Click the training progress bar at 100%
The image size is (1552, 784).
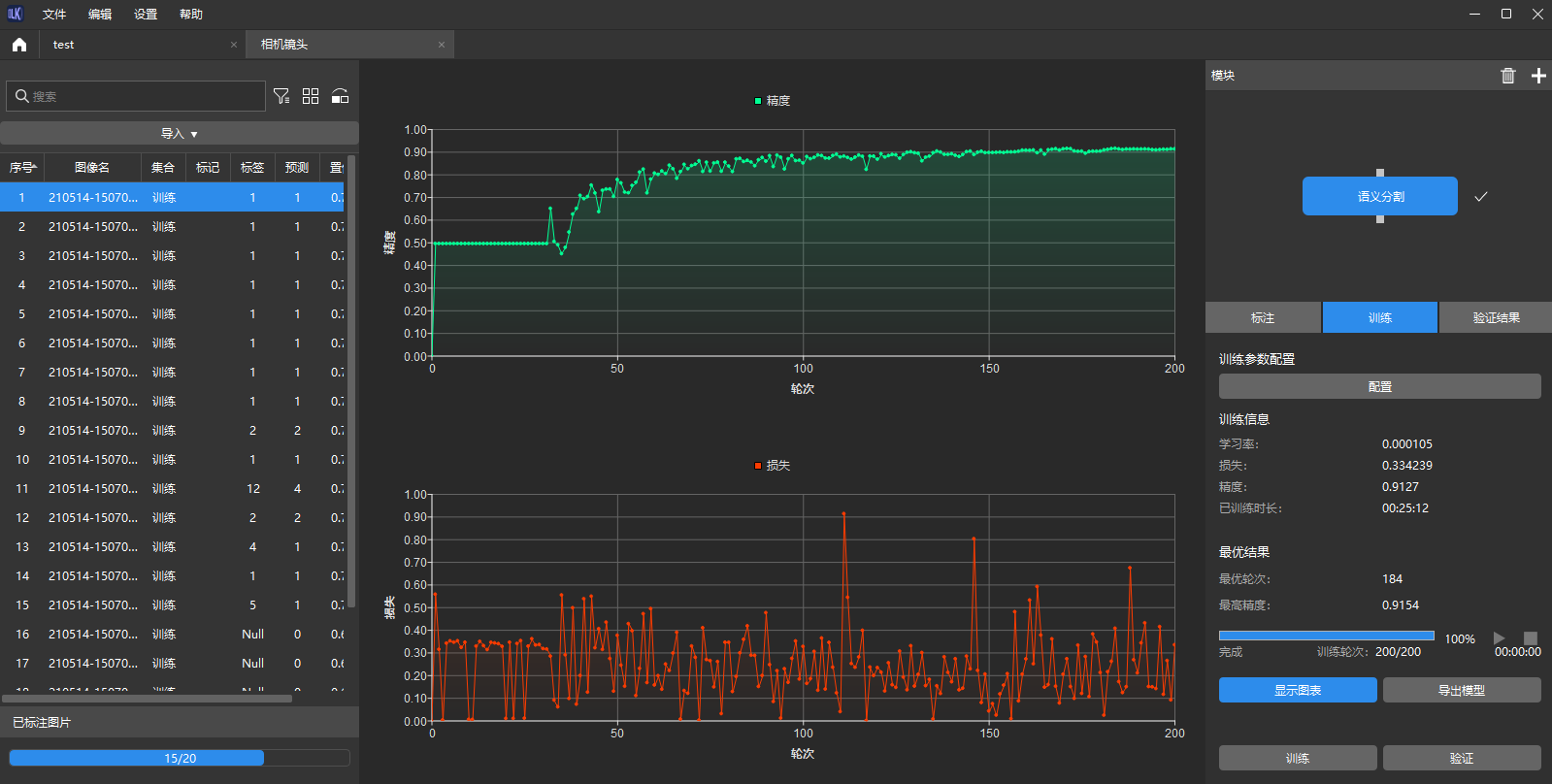point(1327,637)
